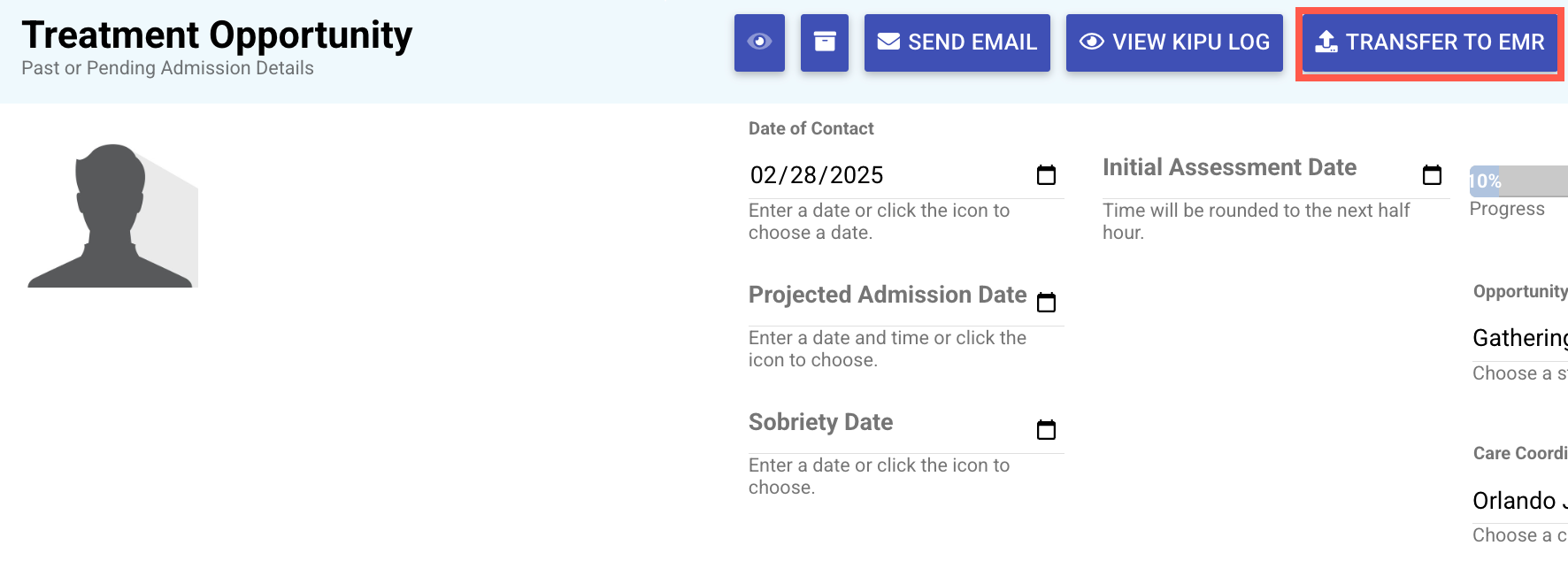This screenshot has height=561, width=1568.
Task: Open the Opportunity stage dropdown showing Gathering
Action: coord(1519,338)
